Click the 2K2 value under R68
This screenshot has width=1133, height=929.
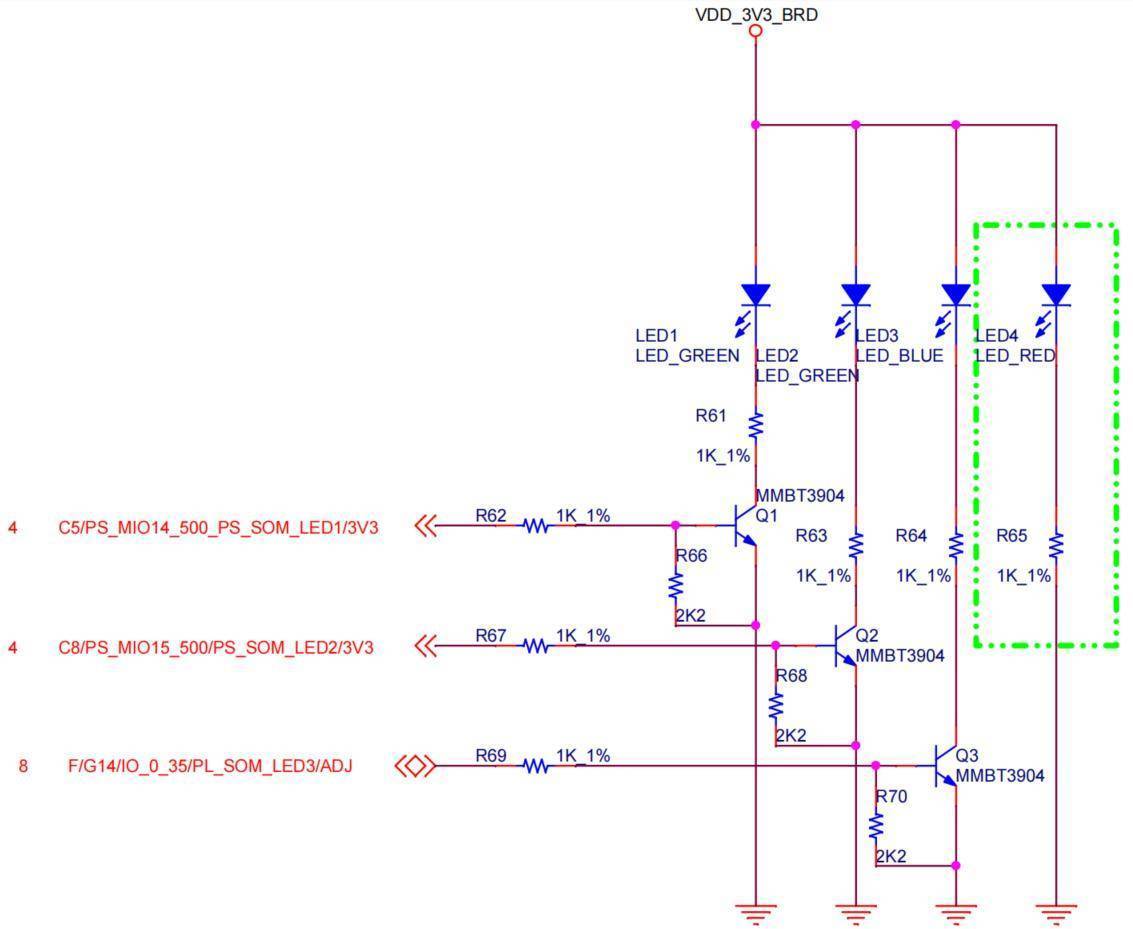point(791,735)
